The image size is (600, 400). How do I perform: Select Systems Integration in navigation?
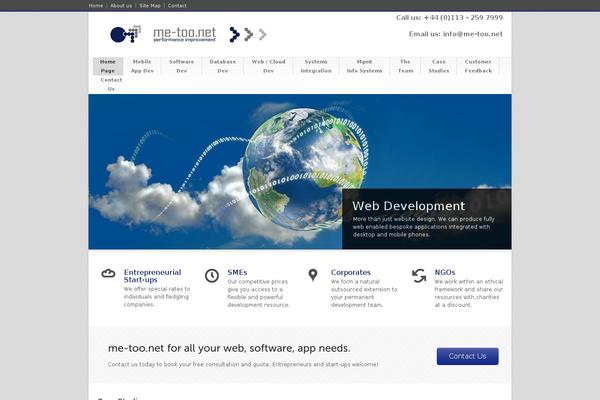click(x=316, y=66)
